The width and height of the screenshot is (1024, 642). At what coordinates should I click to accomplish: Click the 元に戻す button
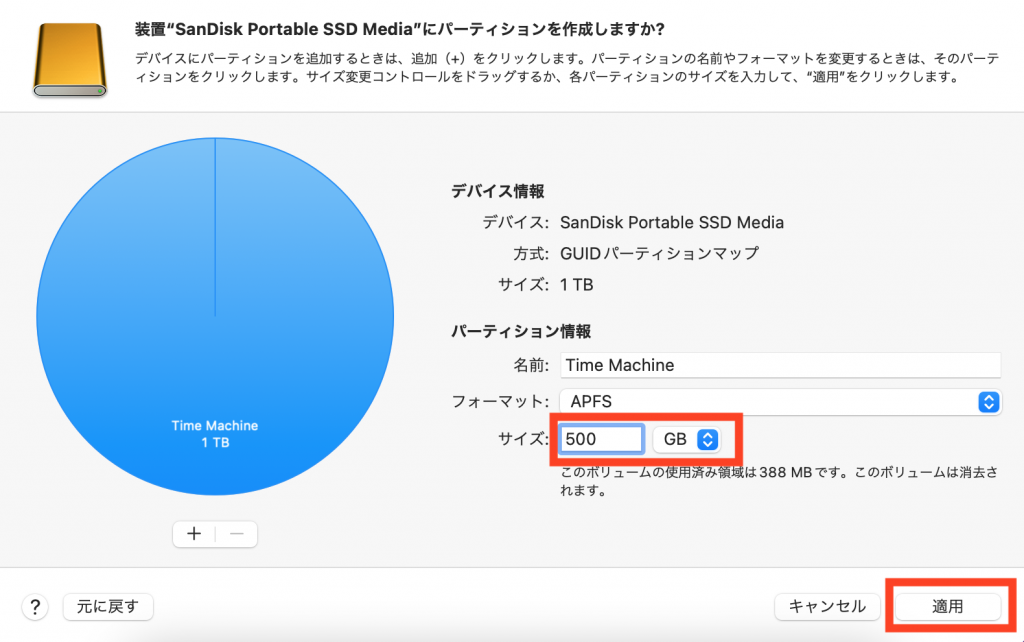[108, 606]
